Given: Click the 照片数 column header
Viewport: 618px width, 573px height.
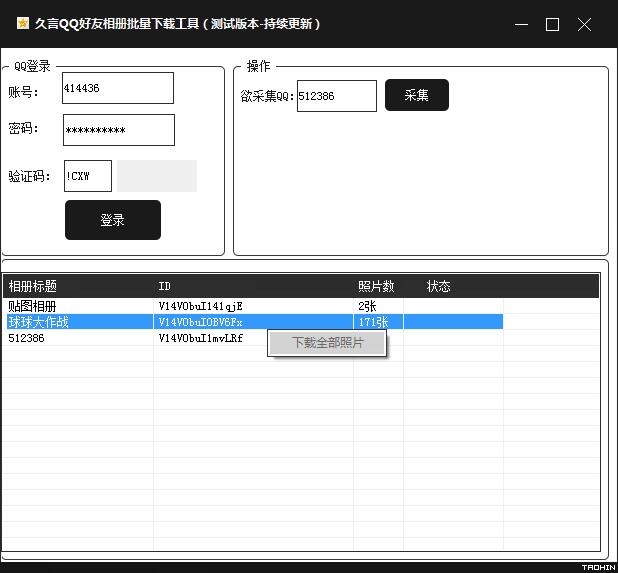Looking at the screenshot, I should [x=378, y=286].
